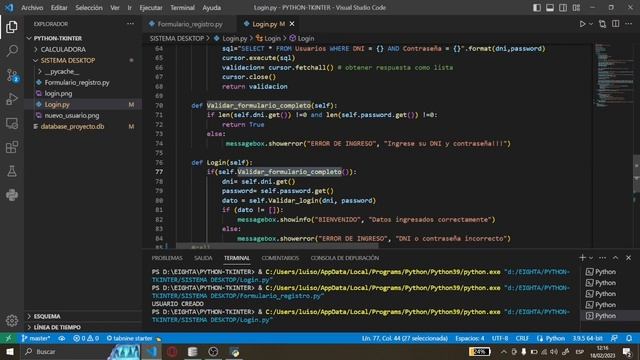Screen dimensions: 640x360
Task: Change encoding via UTF-8 status item
Action: 500,338
